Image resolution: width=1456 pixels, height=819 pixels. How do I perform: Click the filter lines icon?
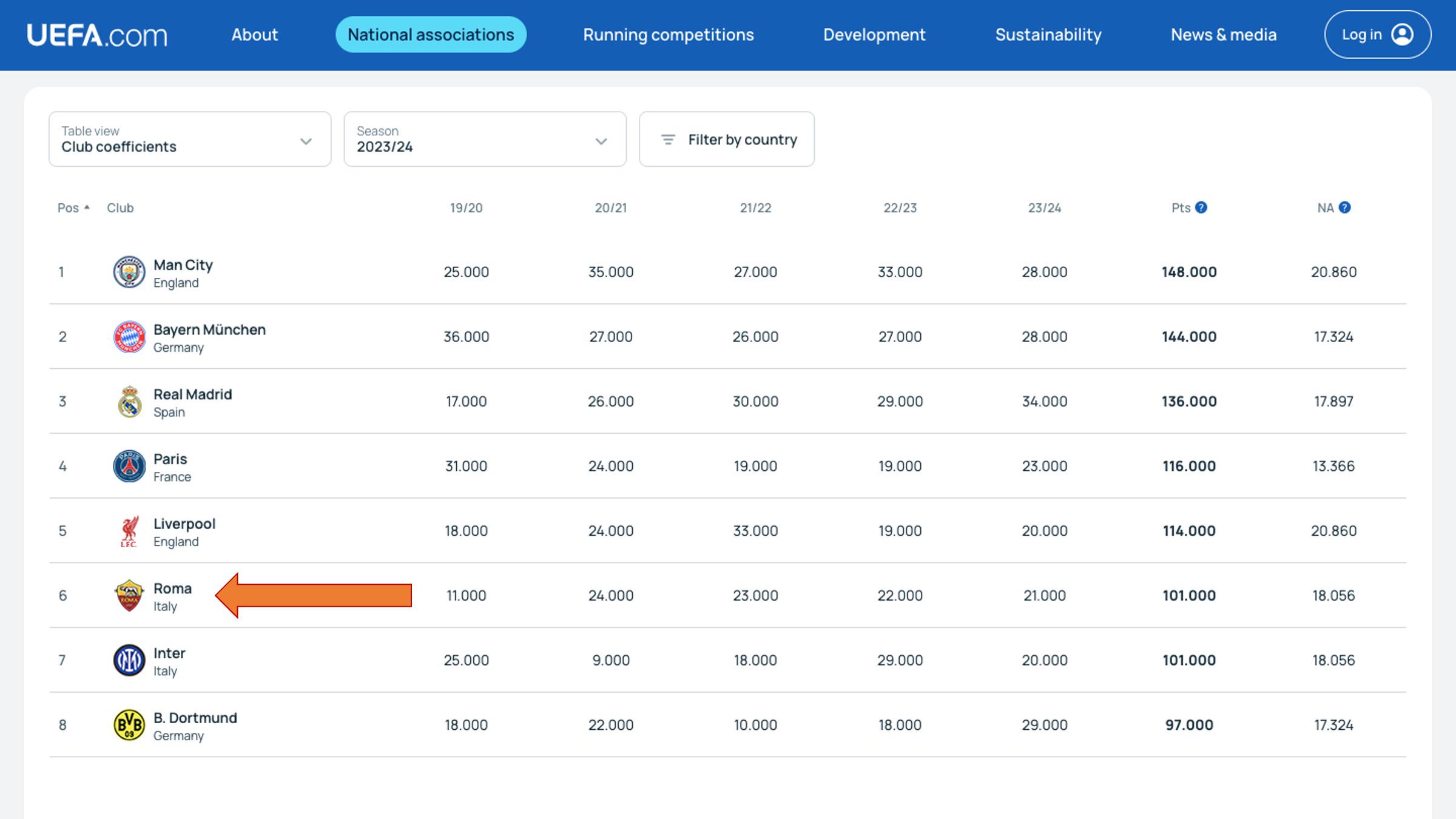click(x=668, y=140)
